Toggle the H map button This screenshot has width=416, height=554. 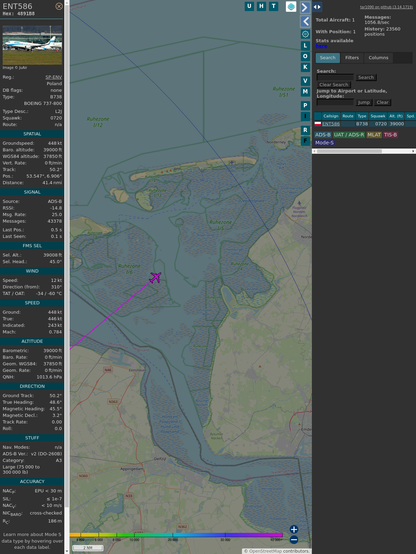pyautogui.click(x=261, y=6)
